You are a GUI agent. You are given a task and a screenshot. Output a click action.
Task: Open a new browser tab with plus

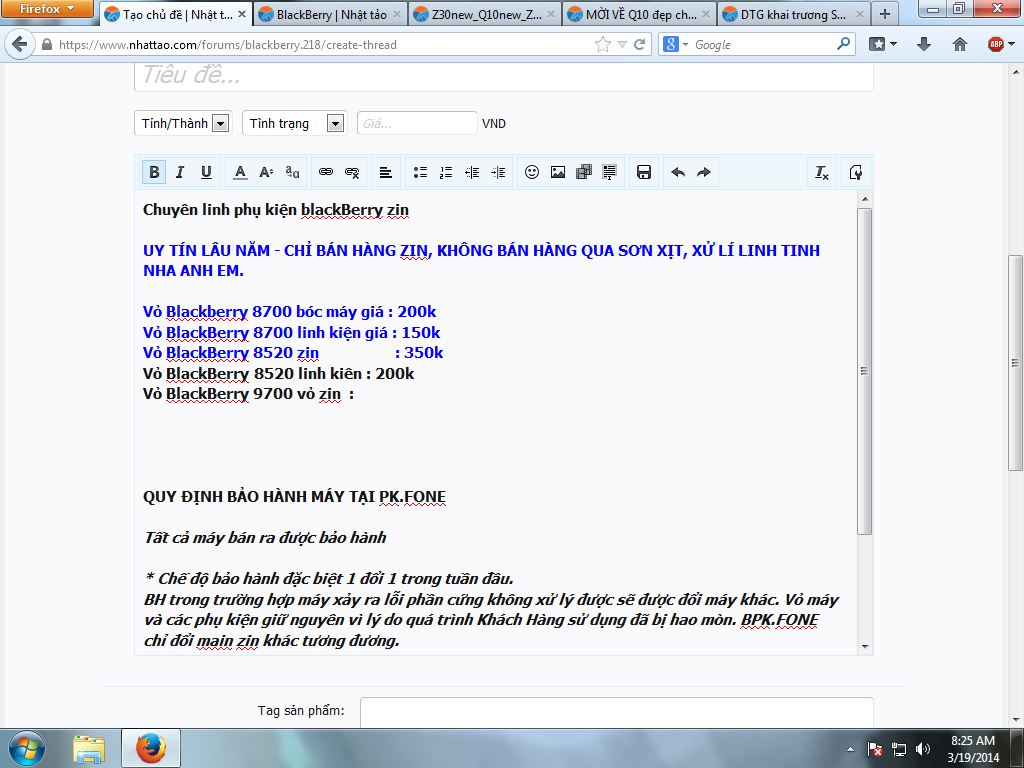click(x=885, y=14)
